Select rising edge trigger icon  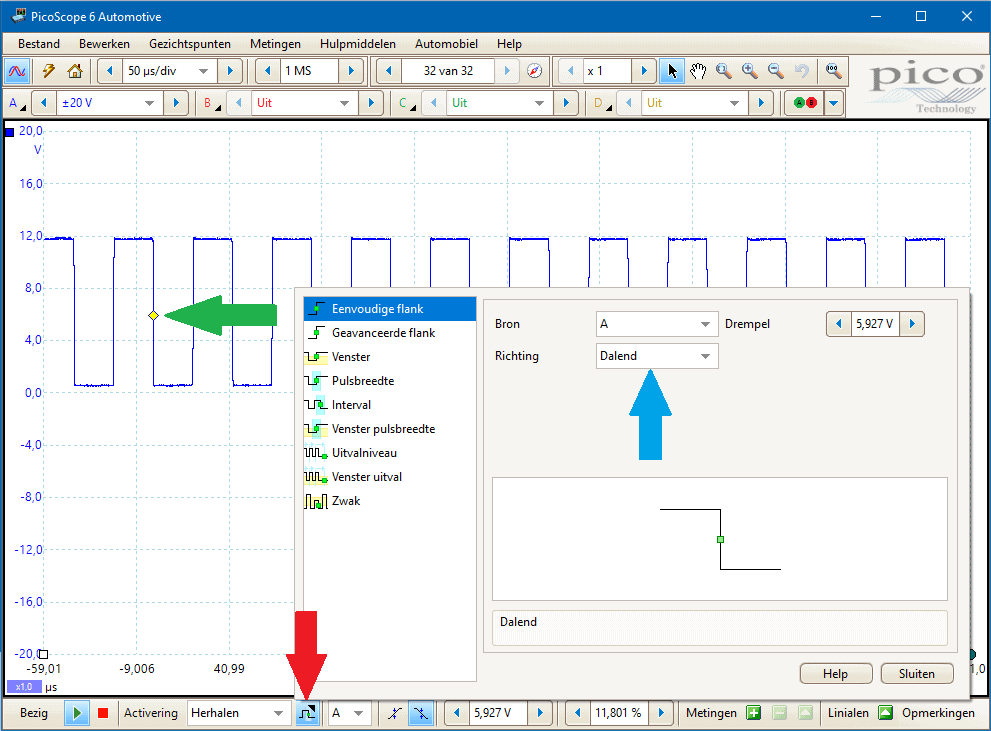(394, 713)
